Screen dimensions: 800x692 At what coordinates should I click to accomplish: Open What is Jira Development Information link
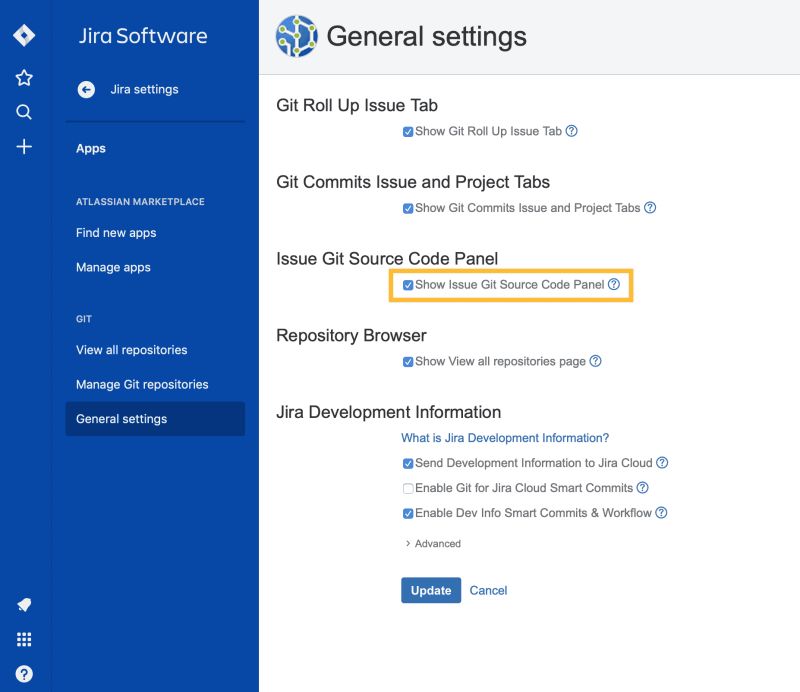505,437
